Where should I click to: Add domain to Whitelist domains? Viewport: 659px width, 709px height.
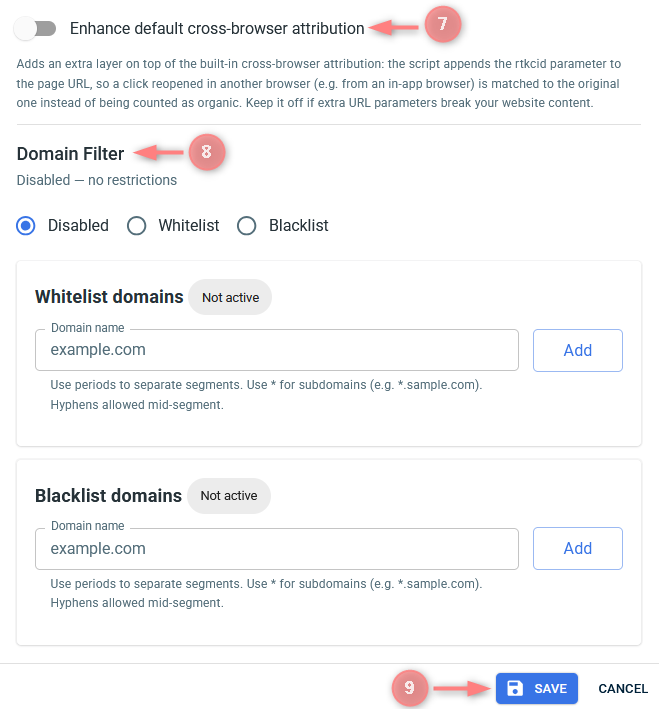click(578, 350)
